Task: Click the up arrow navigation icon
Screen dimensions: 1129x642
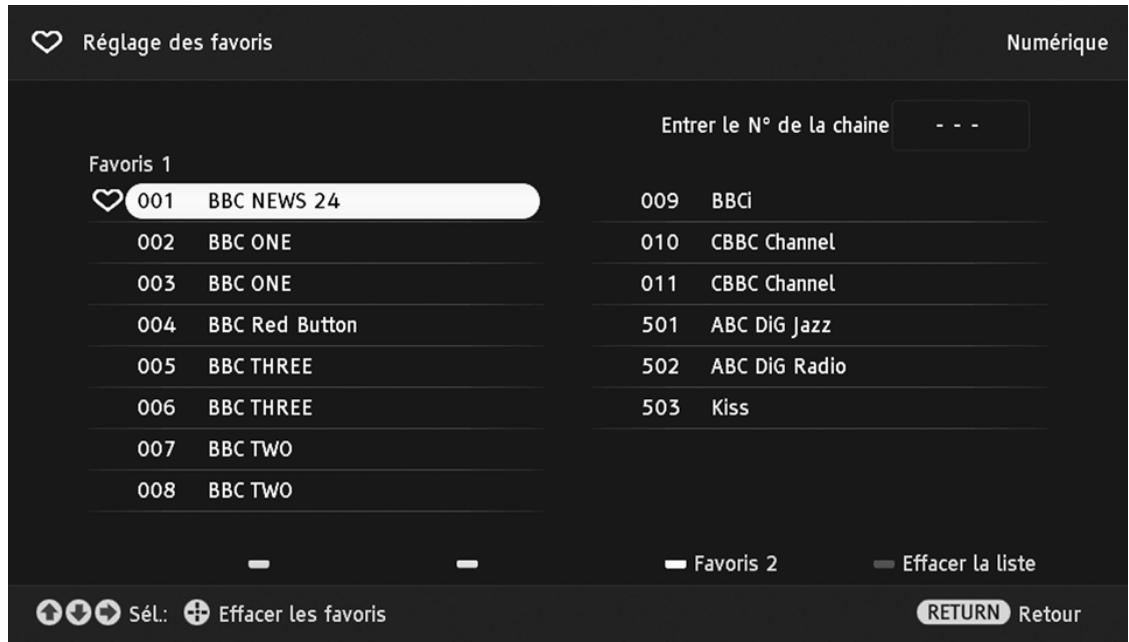Action: tap(49, 613)
